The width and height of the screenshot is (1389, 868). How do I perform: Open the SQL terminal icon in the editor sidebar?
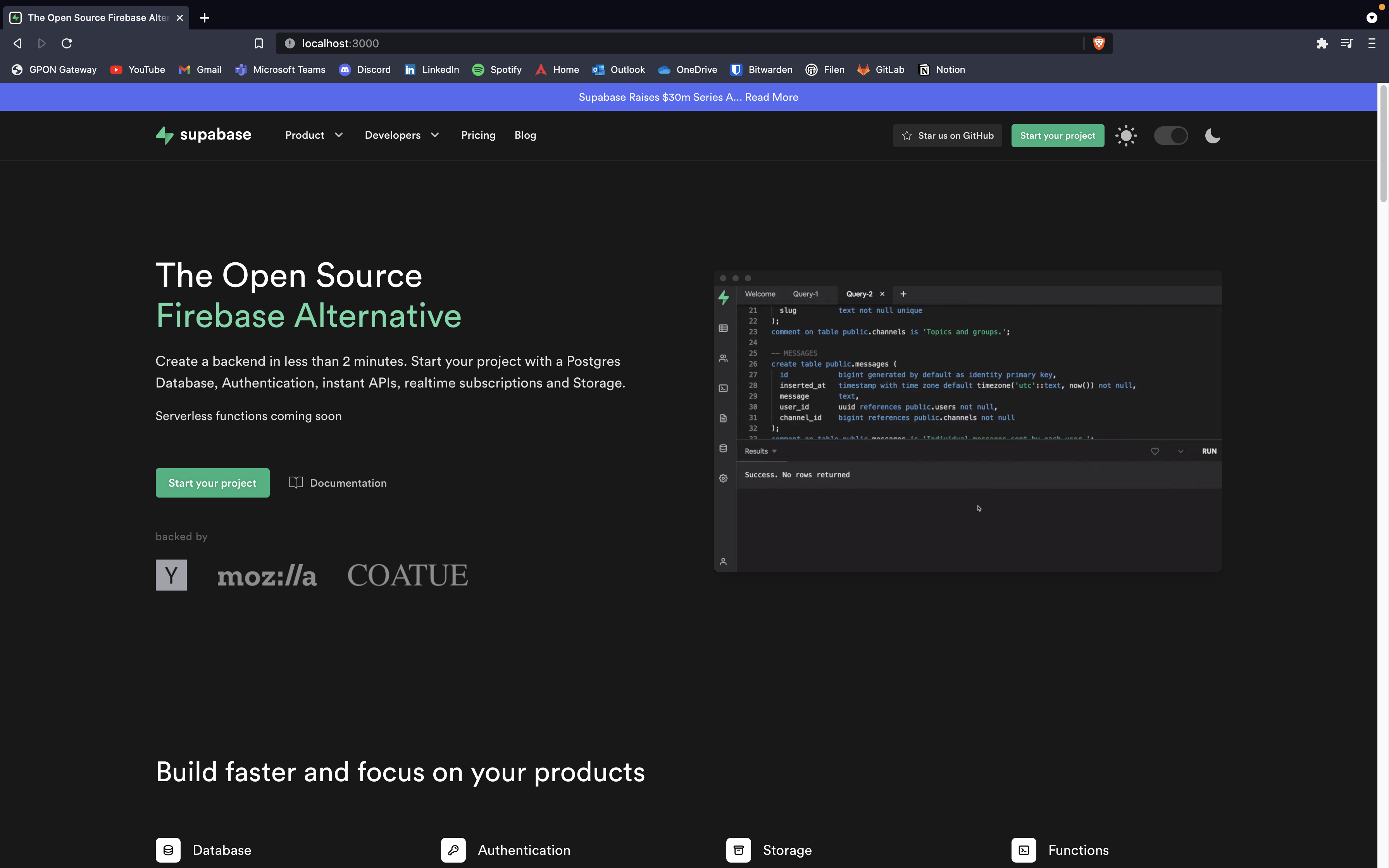[x=723, y=388]
